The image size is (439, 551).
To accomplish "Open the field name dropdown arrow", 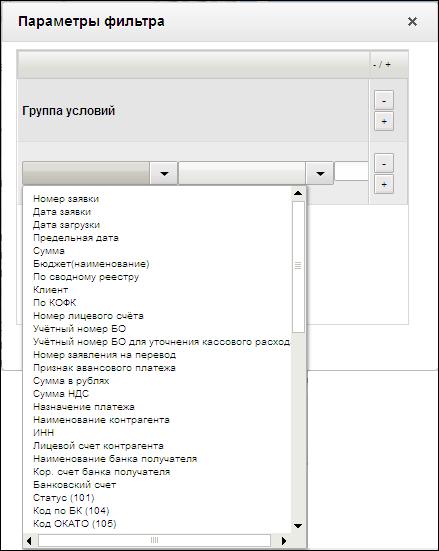I will 164,173.
